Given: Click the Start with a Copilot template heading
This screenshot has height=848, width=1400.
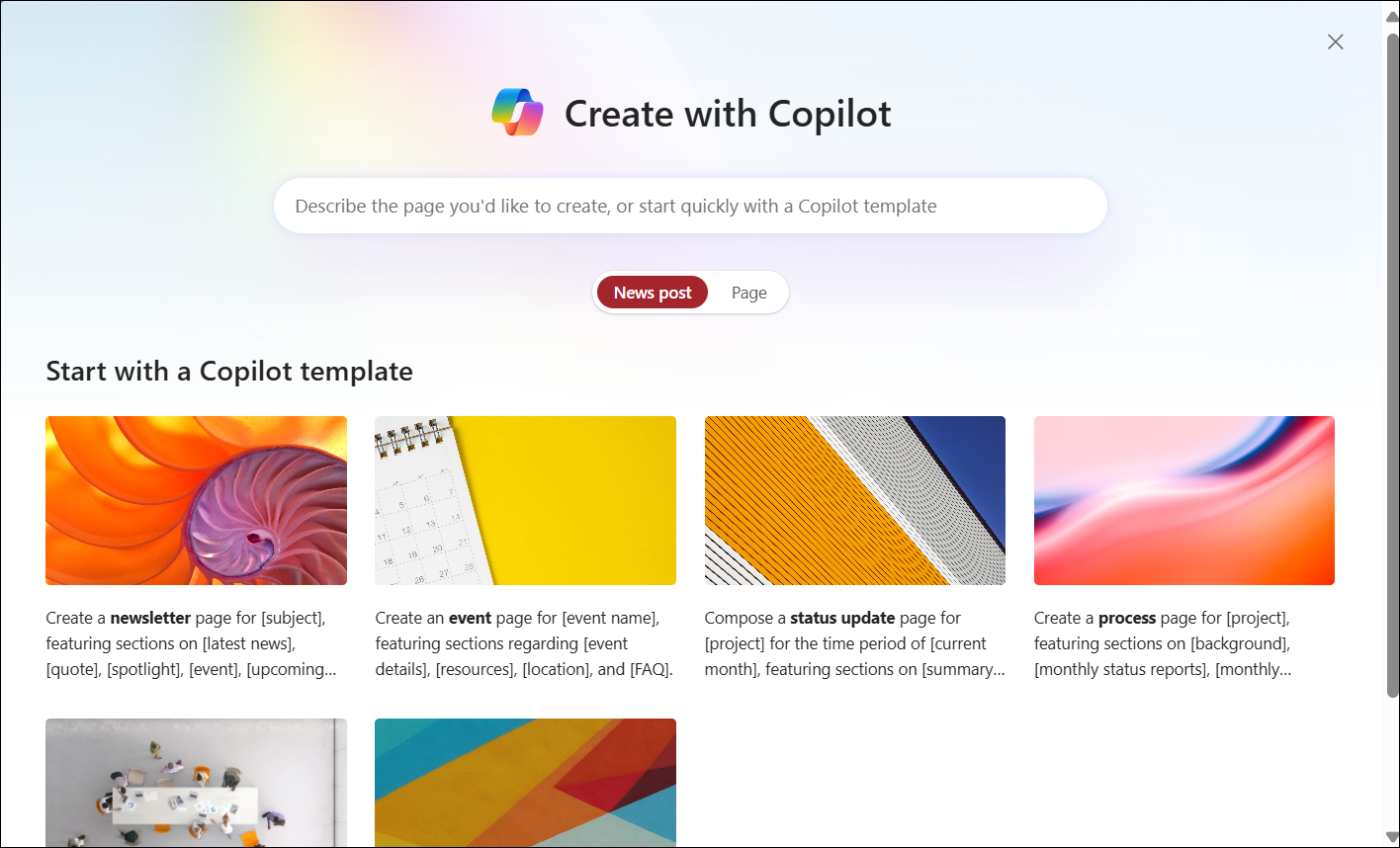Looking at the screenshot, I should point(228,371).
